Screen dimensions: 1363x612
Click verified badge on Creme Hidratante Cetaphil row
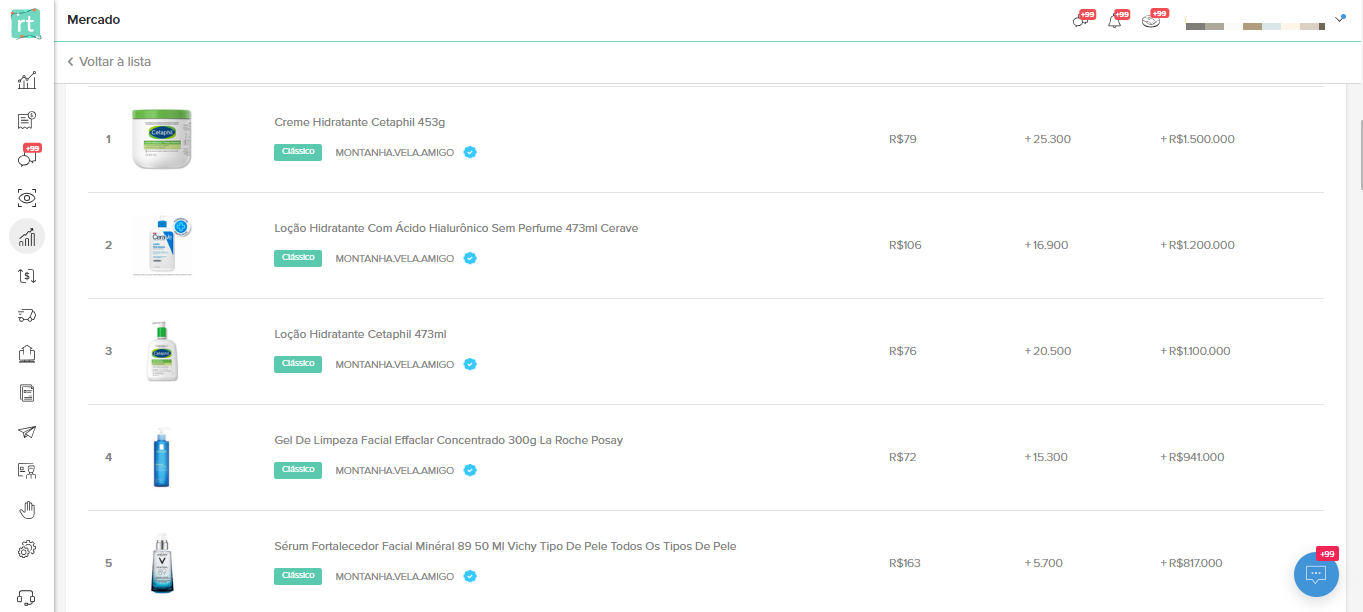(x=470, y=152)
